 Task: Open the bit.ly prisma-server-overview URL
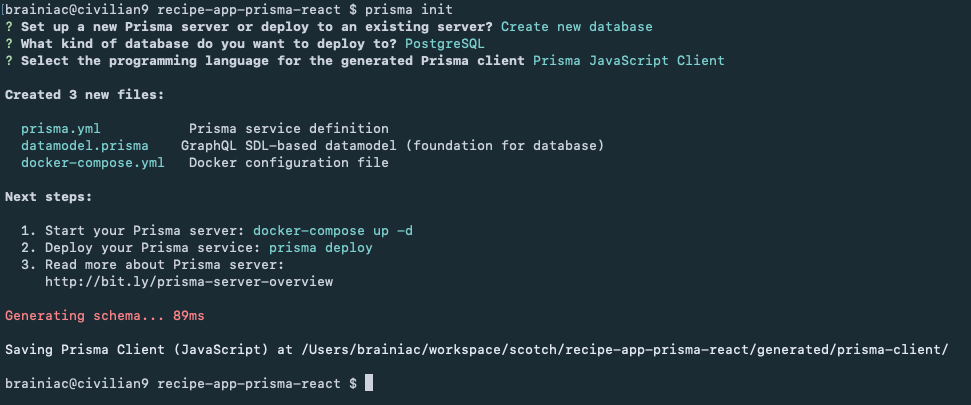coord(189,282)
